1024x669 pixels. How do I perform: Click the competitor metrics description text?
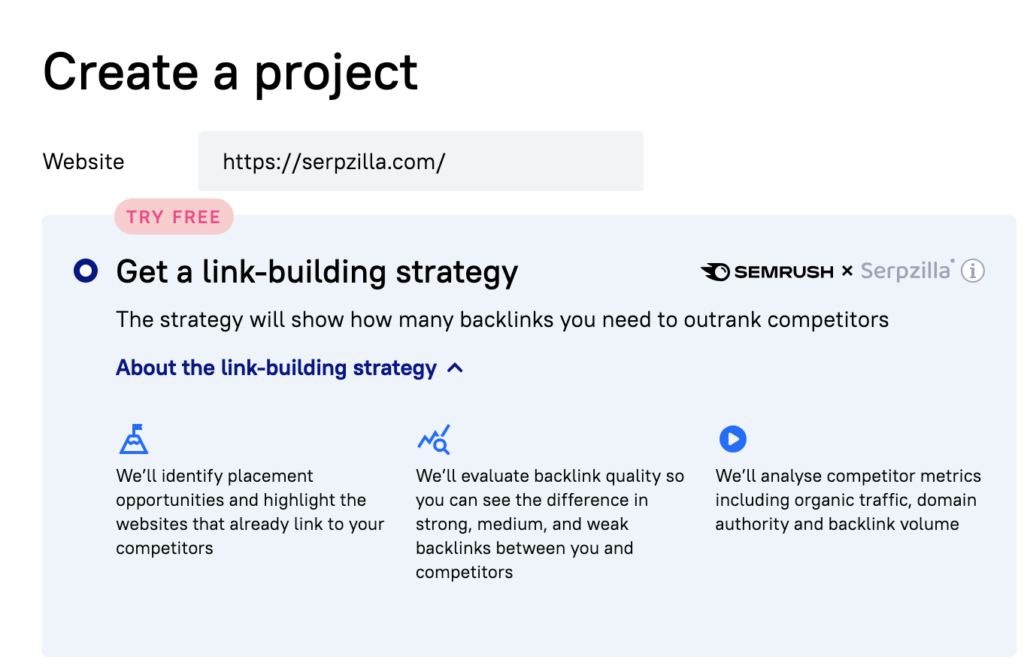pos(847,500)
